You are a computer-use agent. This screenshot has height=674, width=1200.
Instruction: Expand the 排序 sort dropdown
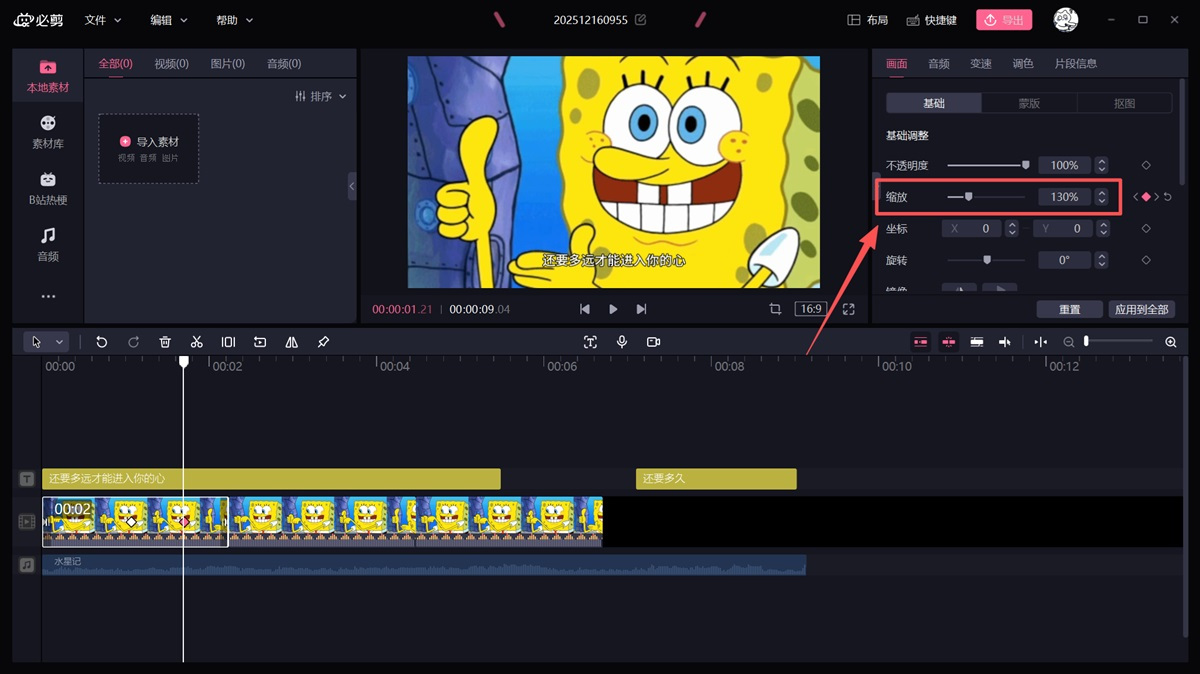click(321, 96)
